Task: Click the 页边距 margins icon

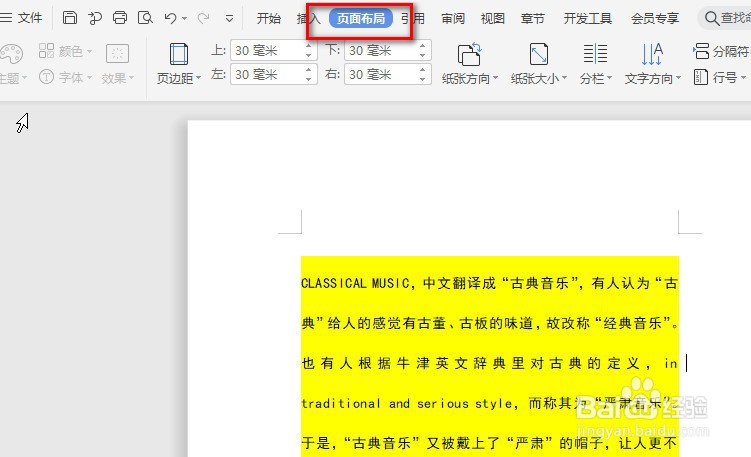Action: (x=179, y=54)
